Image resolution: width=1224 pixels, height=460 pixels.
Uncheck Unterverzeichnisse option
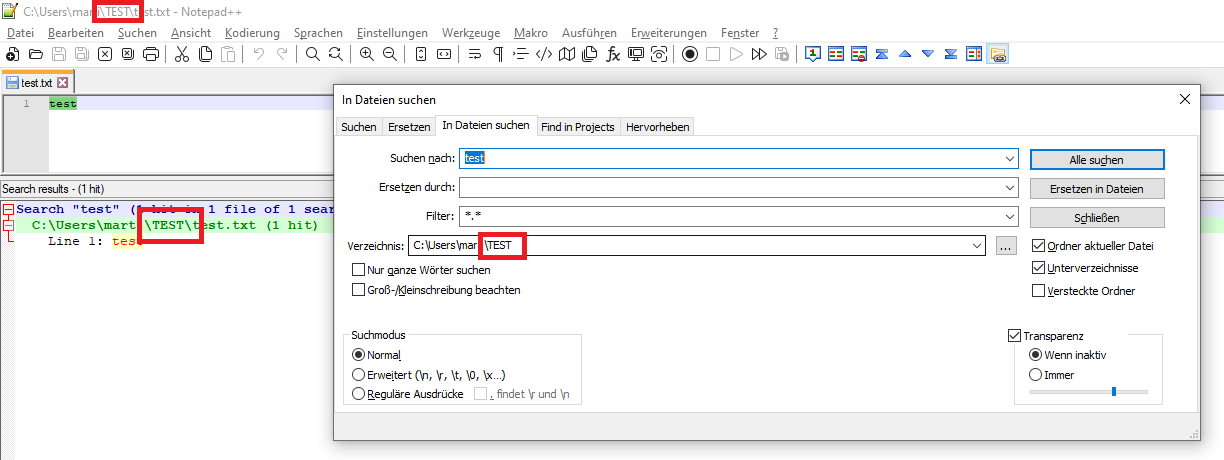pos(1038,268)
